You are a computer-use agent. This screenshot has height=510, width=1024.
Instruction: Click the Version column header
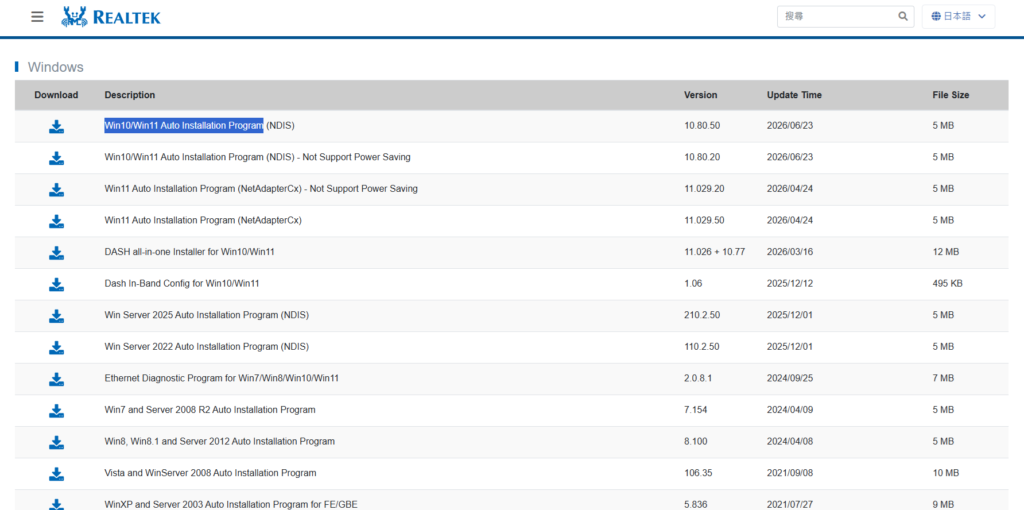(700, 95)
